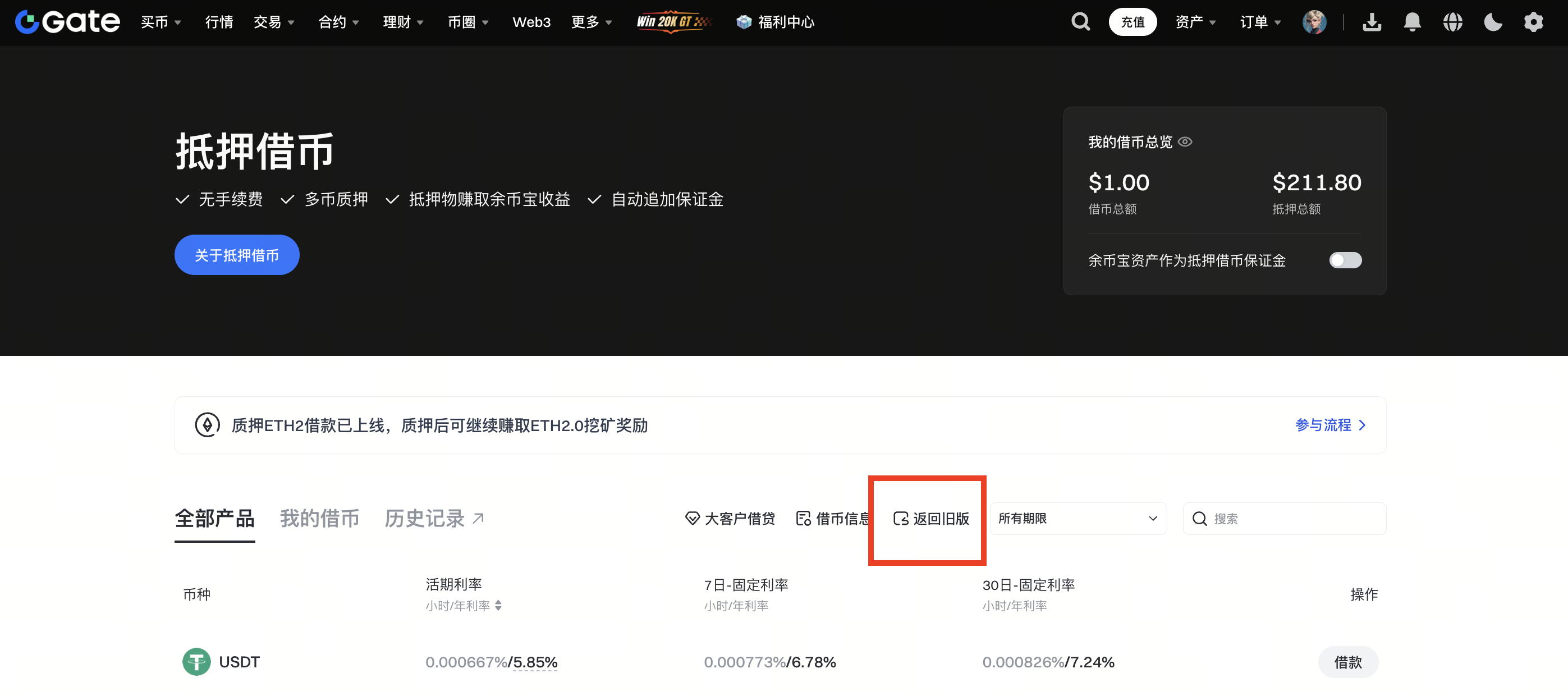Viewport: 1568px width, 696px height.
Task: Click the globe language icon
Action: coord(1452,22)
